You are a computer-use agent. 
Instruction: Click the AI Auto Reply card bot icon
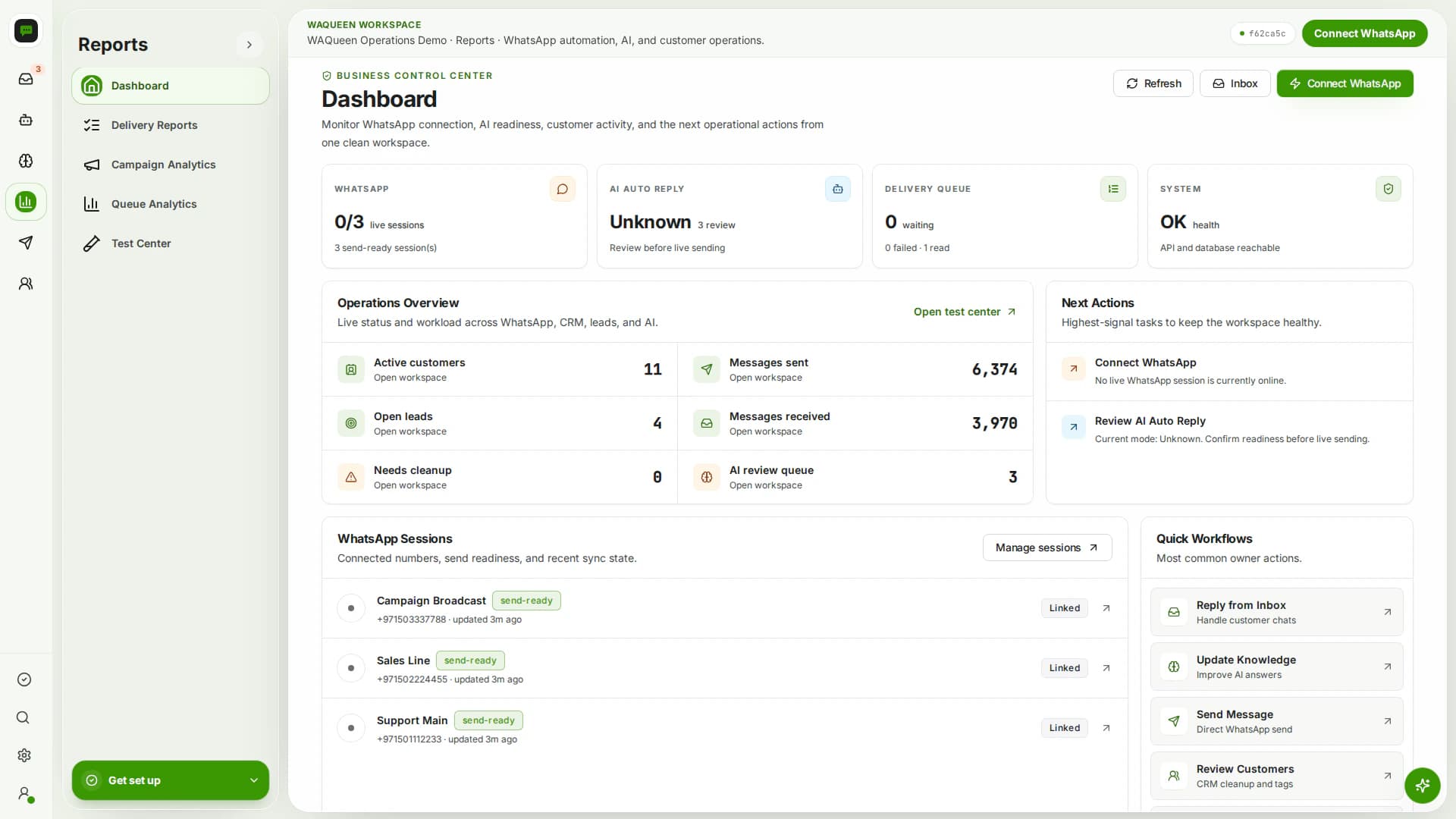[x=838, y=189]
